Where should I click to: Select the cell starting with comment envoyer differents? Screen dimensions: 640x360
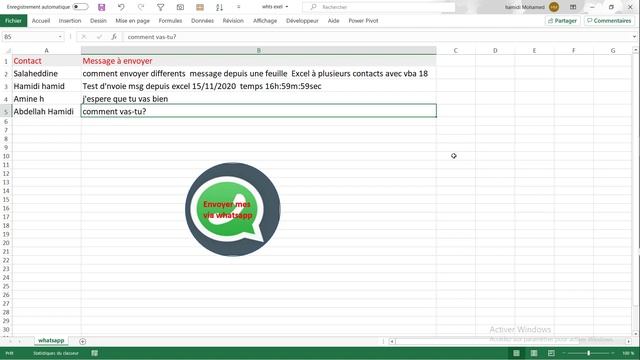click(x=258, y=73)
